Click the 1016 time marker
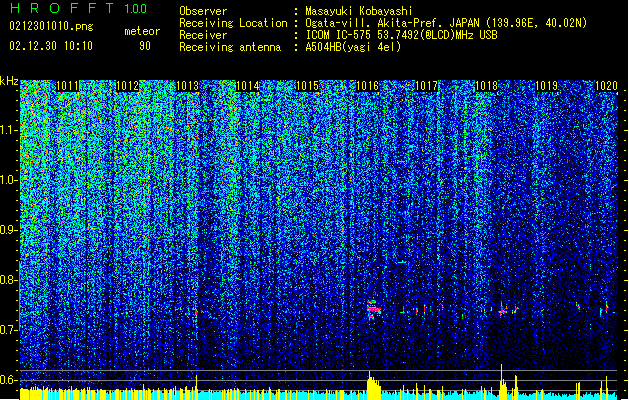 click(x=367, y=86)
